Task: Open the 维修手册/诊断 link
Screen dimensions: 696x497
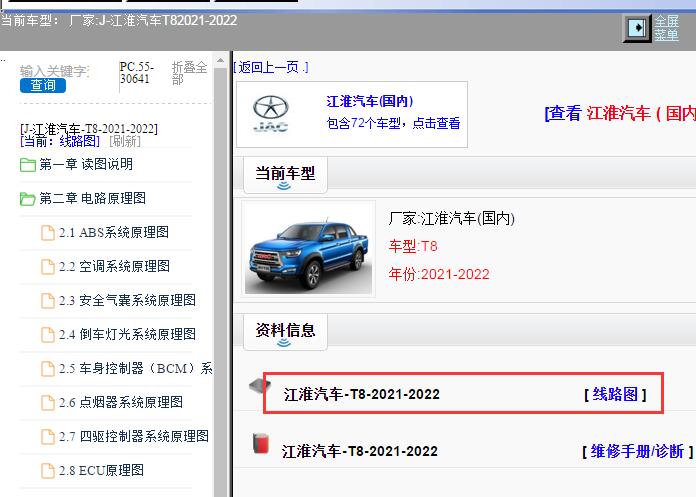Action: 637,451
